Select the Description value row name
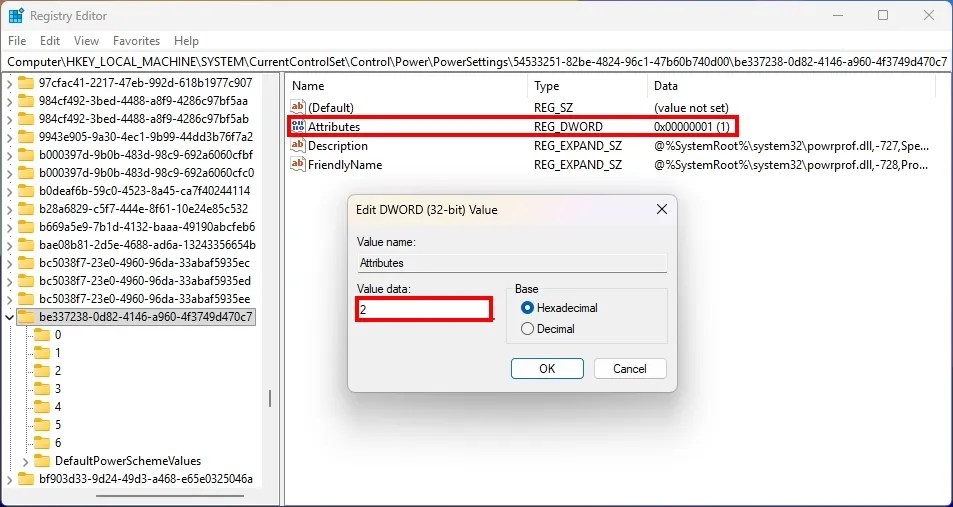Image resolution: width=953 pixels, height=507 pixels. (337, 146)
